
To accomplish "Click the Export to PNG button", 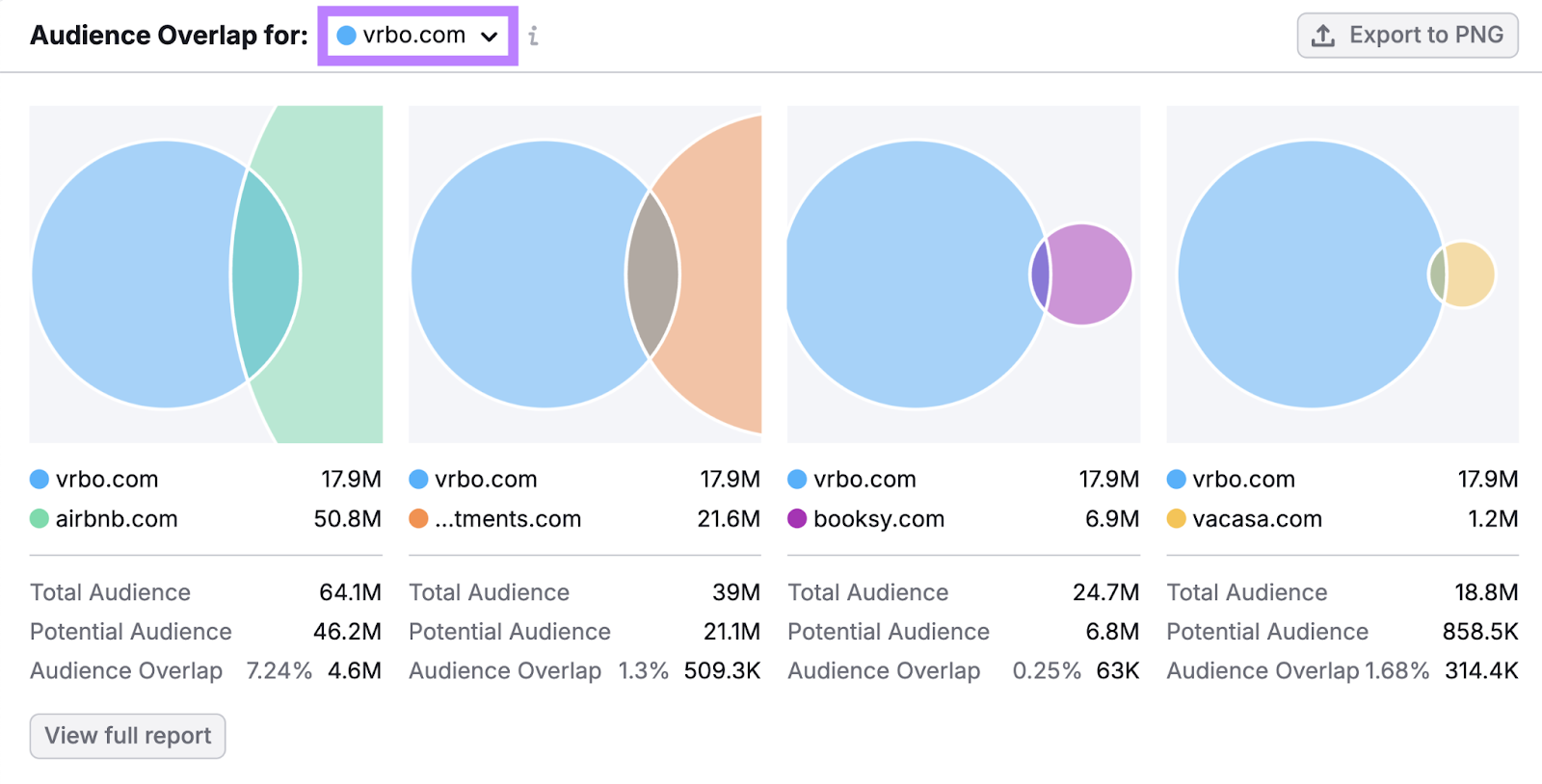I will point(1407,36).
